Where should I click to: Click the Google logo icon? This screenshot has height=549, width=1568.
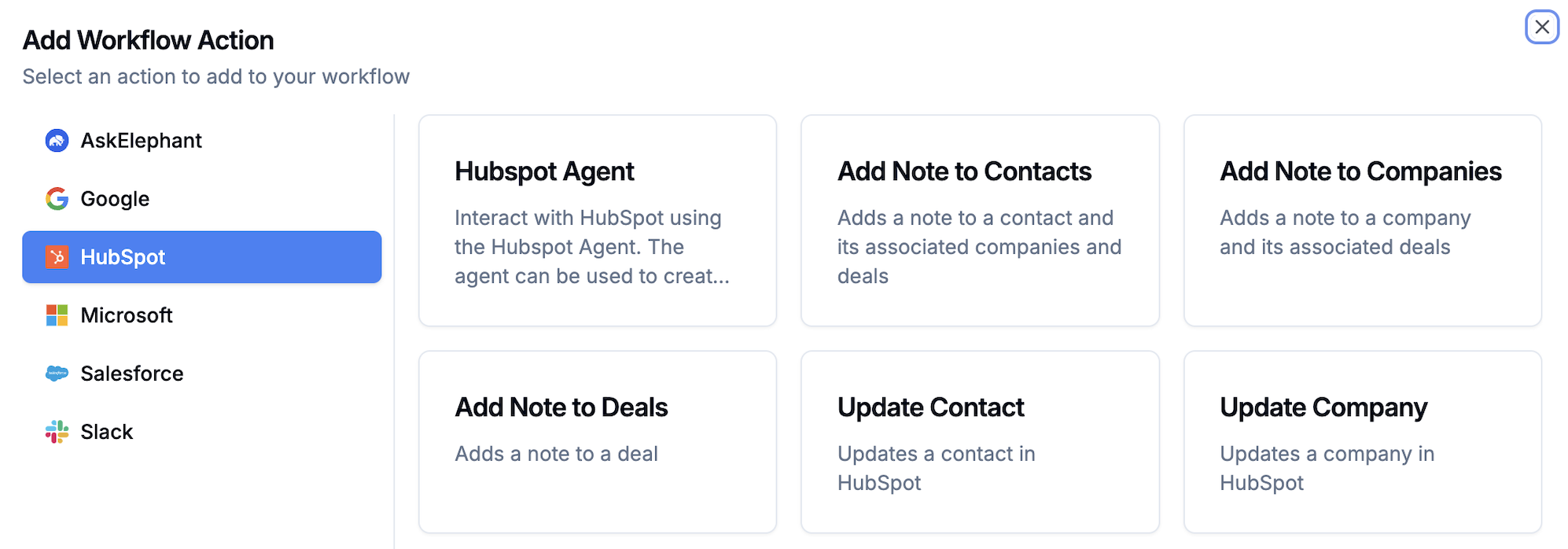57,199
